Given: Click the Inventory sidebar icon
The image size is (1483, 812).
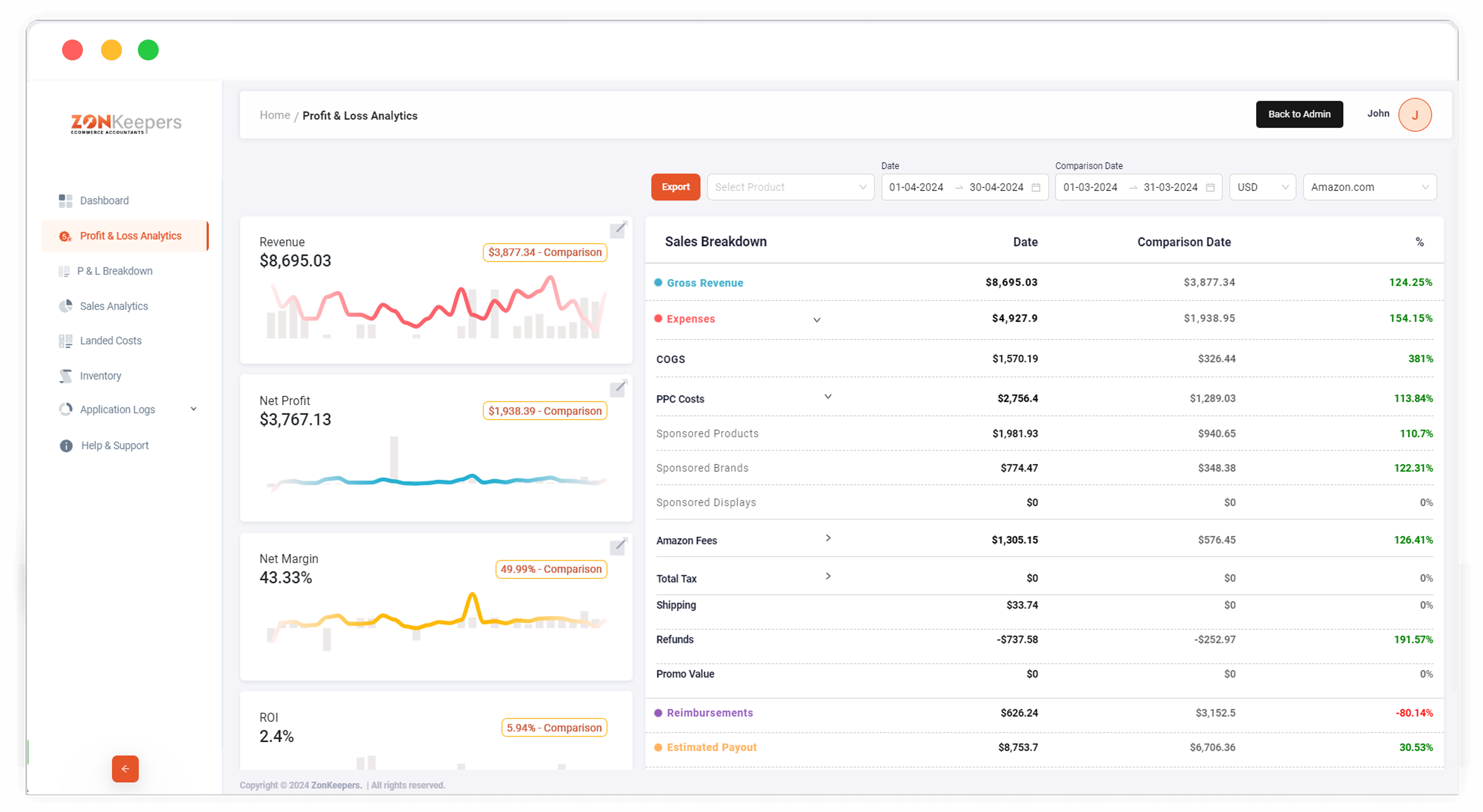Looking at the screenshot, I should pos(65,376).
